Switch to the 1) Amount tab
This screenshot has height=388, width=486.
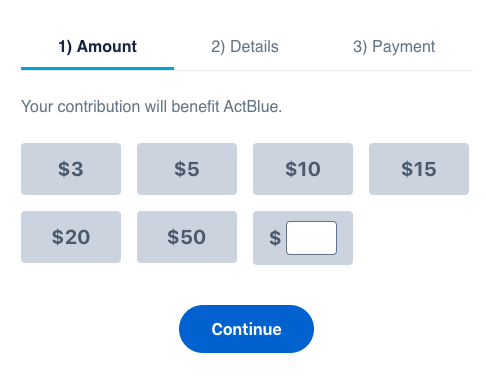pyautogui.click(x=97, y=46)
